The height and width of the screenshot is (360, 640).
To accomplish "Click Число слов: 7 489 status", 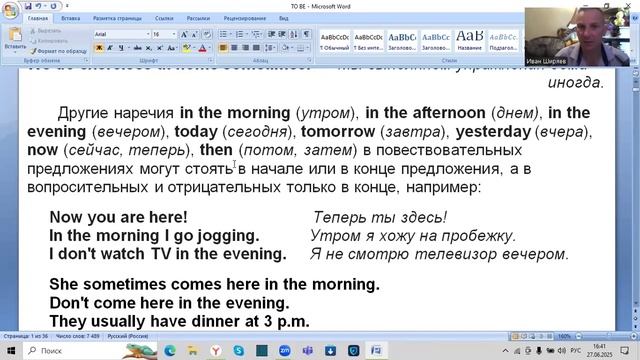I will click(x=78, y=336).
